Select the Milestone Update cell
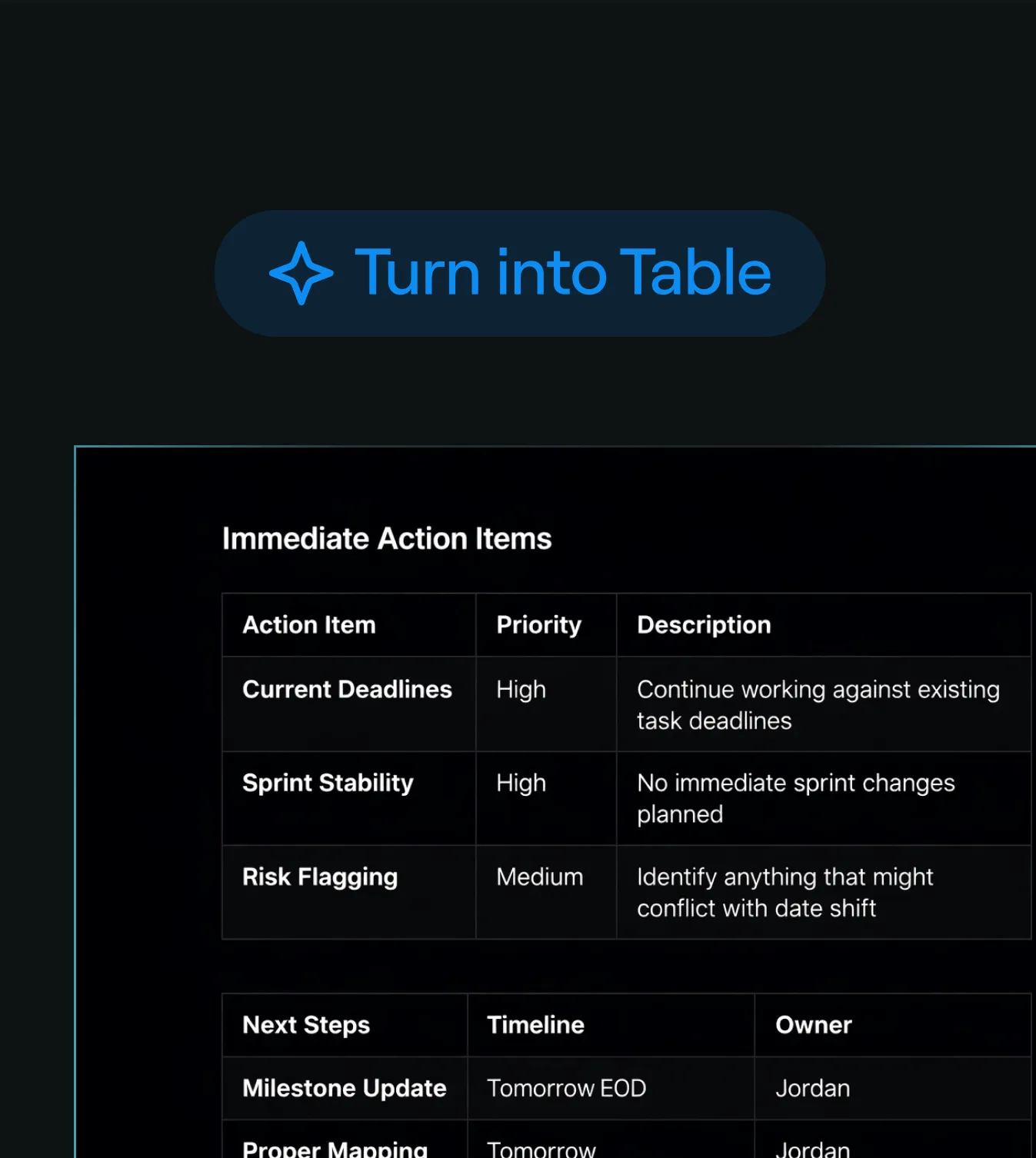Image resolution: width=1036 pixels, height=1158 pixels. [345, 1088]
